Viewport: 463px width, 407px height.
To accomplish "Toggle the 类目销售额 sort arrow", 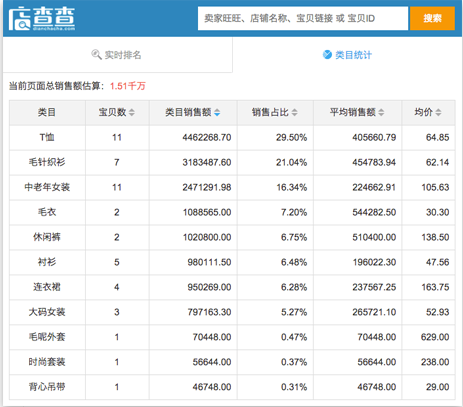I will (x=217, y=113).
